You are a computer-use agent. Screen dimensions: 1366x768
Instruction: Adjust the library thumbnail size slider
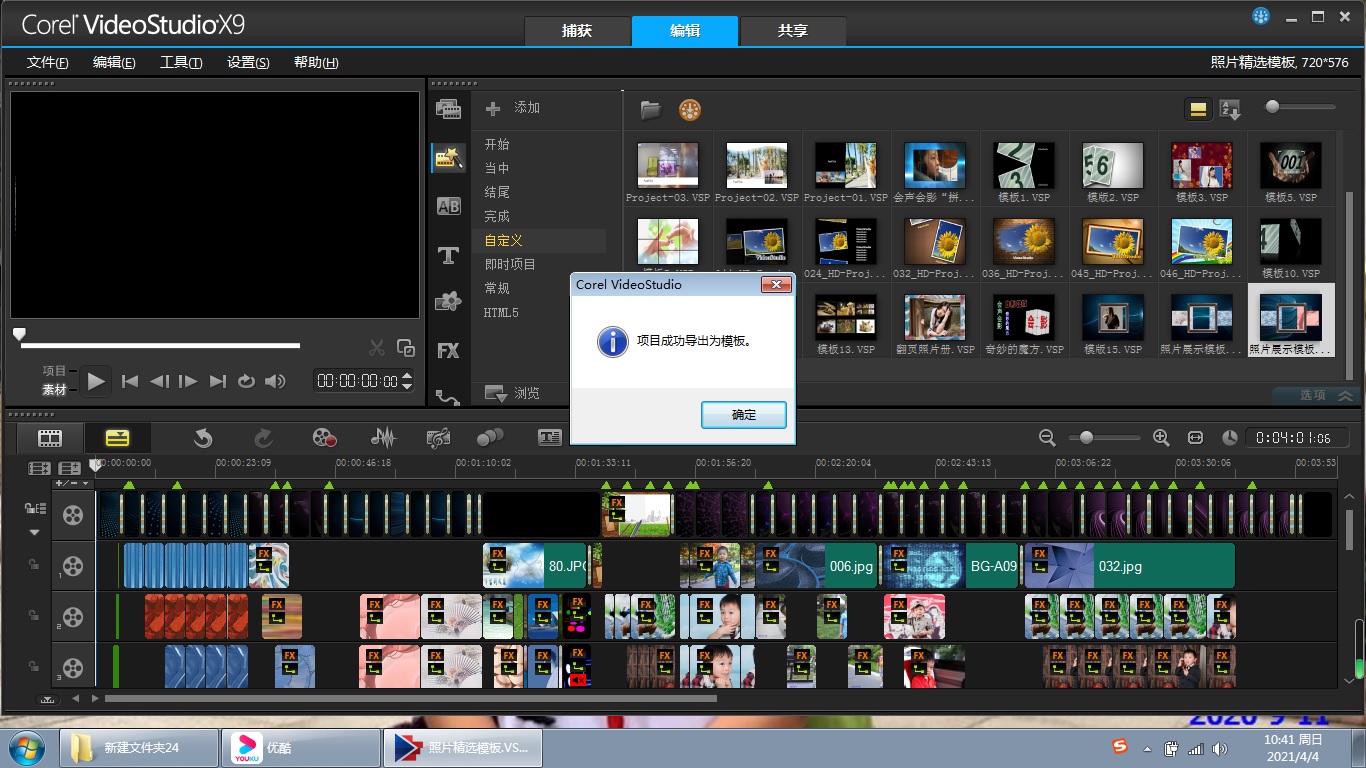(1273, 106)
